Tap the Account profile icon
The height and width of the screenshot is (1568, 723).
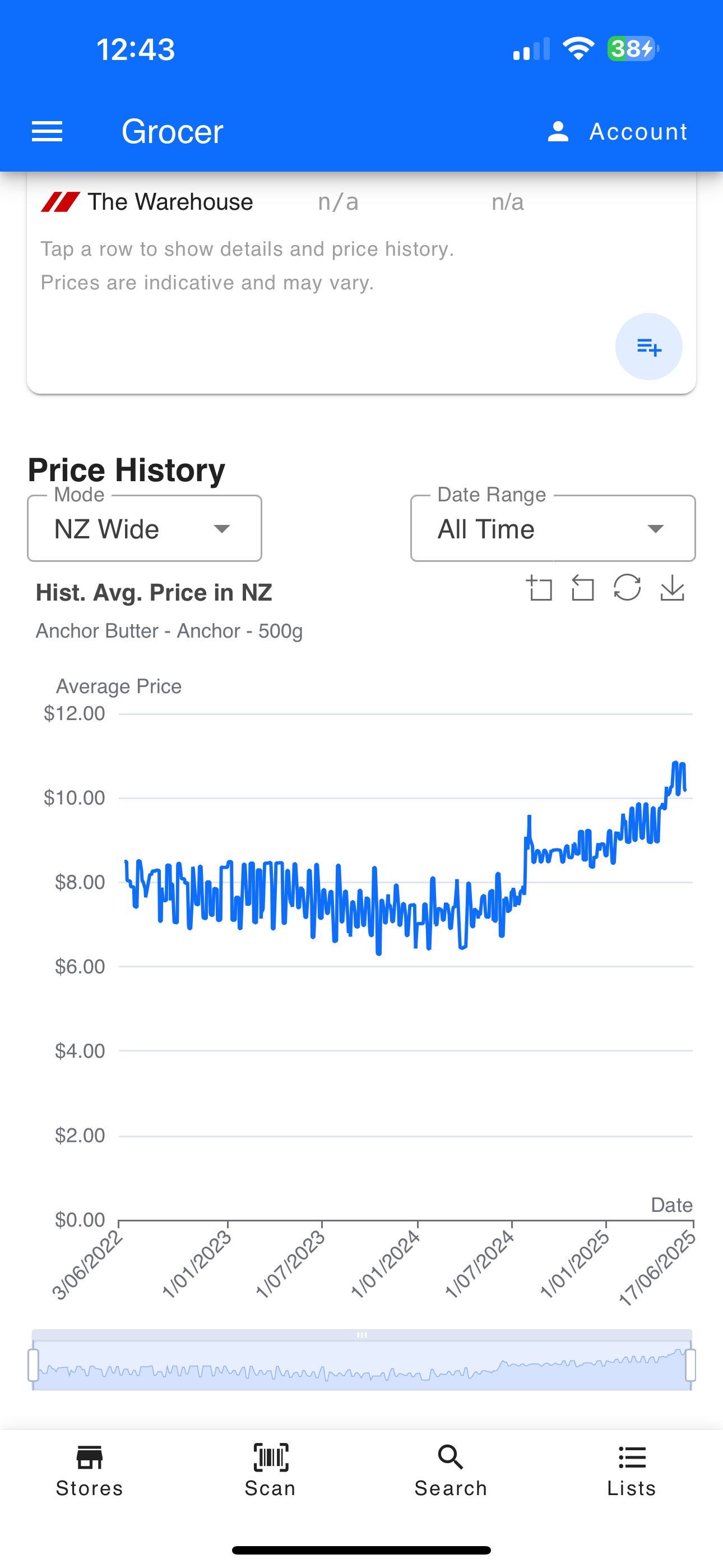coord(558,131)
